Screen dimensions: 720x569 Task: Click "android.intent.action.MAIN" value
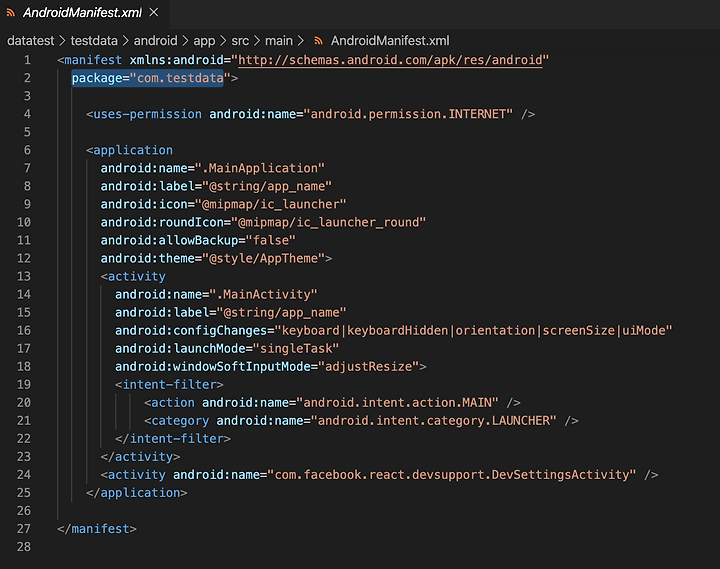click(397, 403)
